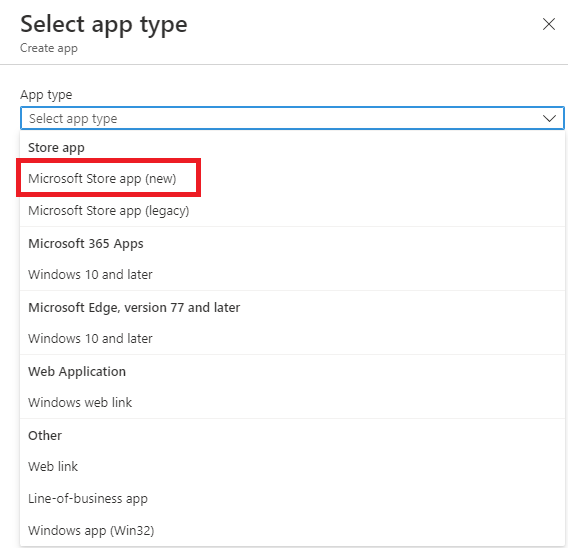Viewport: 568px width, 548px height.
Task: Click the Select app type placeholder field
Action: [x=292, y=118]
